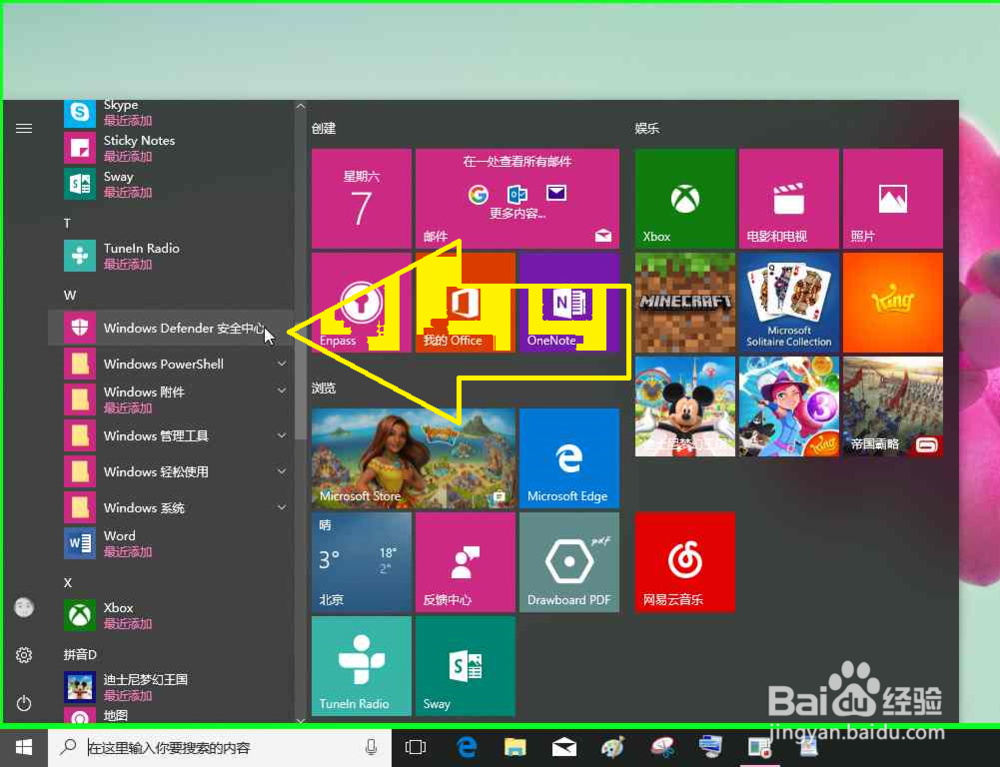Open File Explorer from taskbar
The image size is (1000, 767).
[x=515, y=747]
